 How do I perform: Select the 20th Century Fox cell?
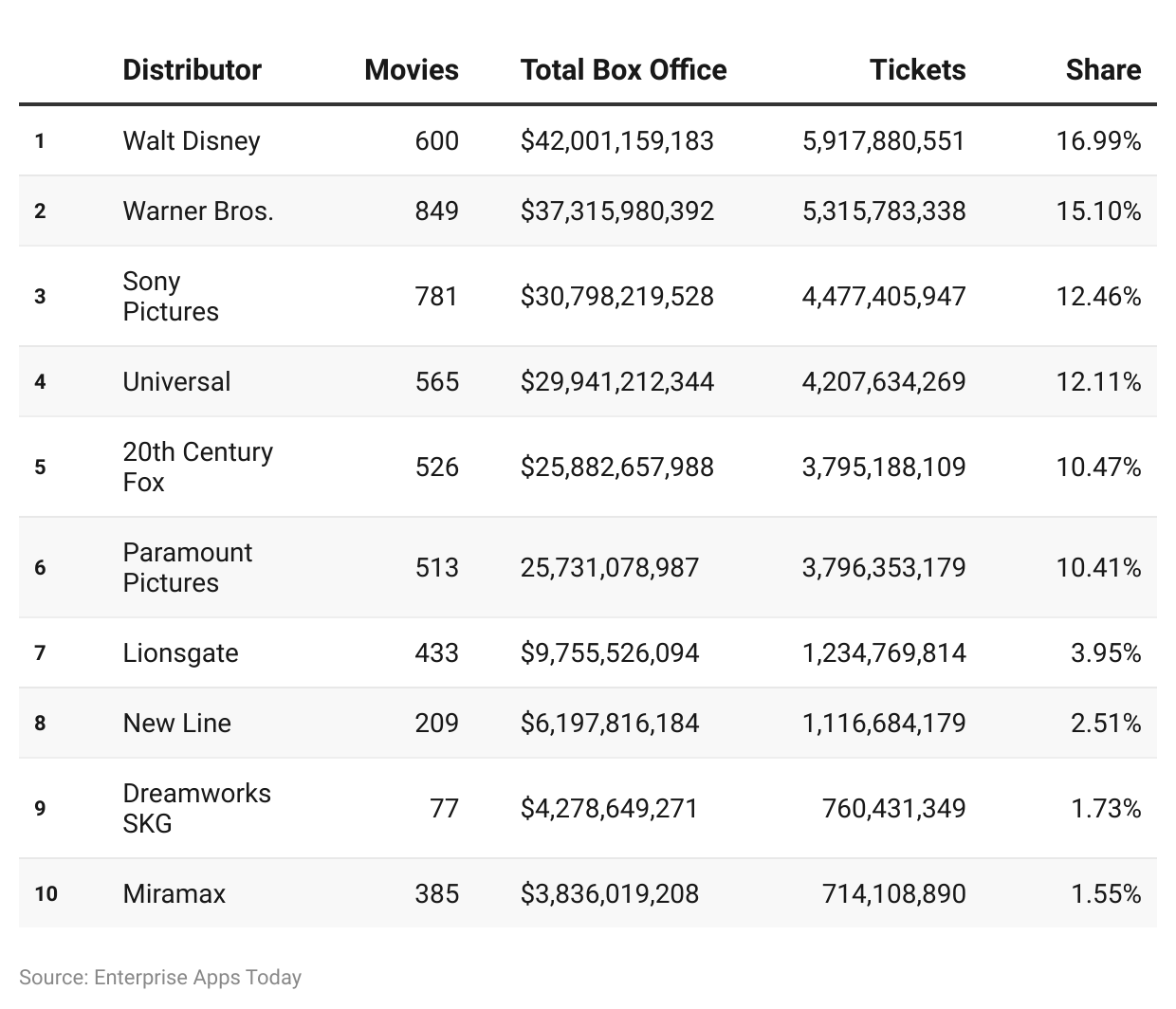(x=197, y=467)
